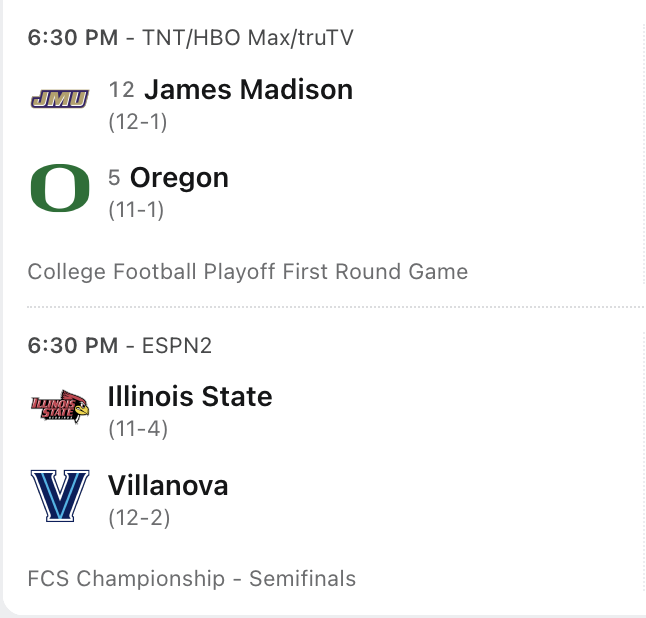Click the James Madison JMU logo
This screenshot has height=618, width=646.
pyautogui.click(x=60, y=98)
